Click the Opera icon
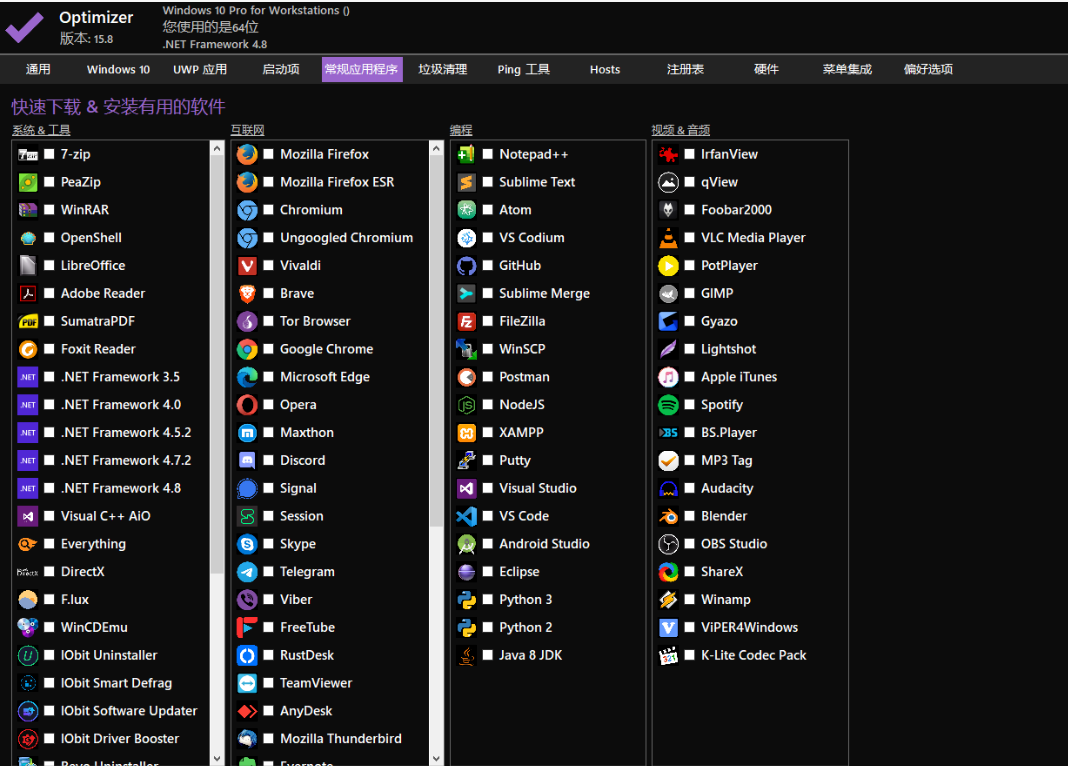This screenshot has height=766, width=1068. coord(247,405)
